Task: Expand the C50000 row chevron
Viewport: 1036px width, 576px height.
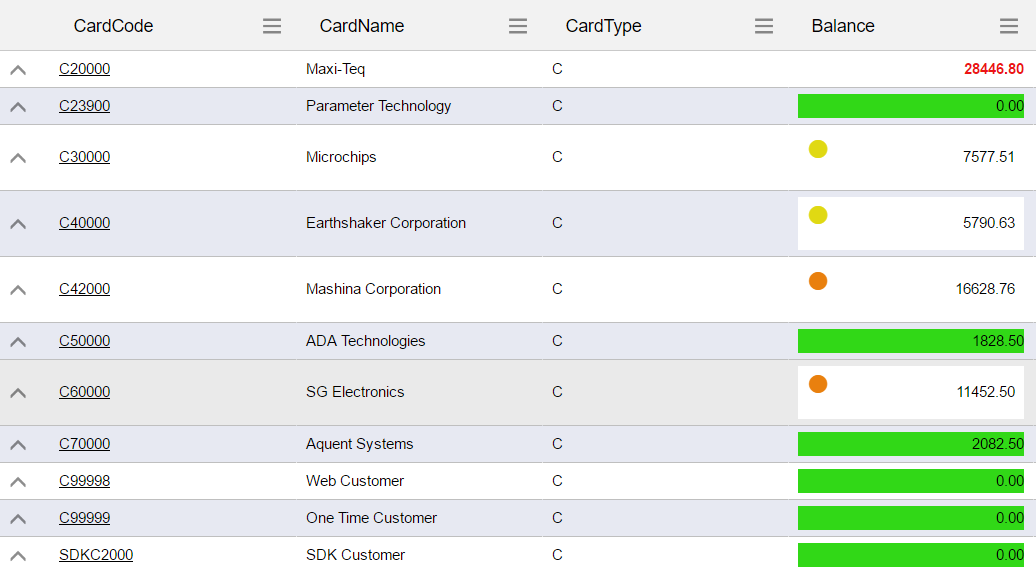Action: [18, 342]
